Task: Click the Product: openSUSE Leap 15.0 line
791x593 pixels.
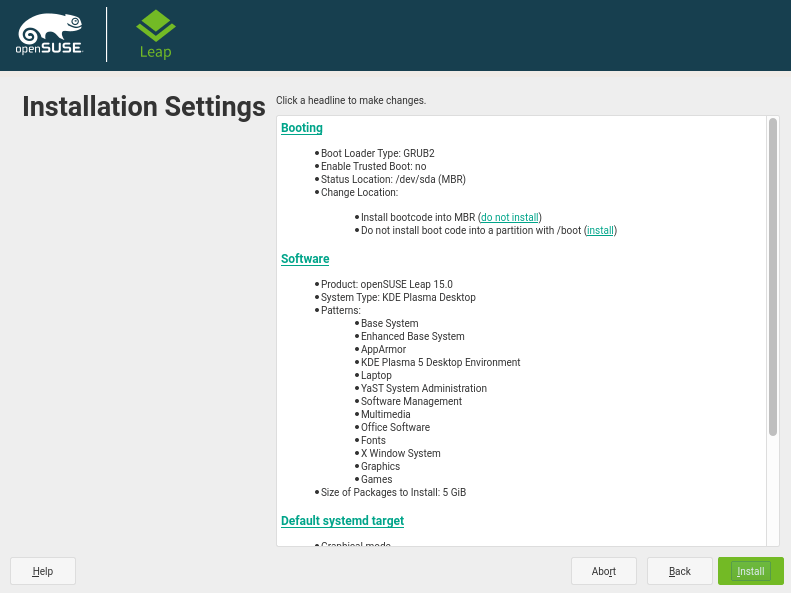Action: click(x=386, y=284)
